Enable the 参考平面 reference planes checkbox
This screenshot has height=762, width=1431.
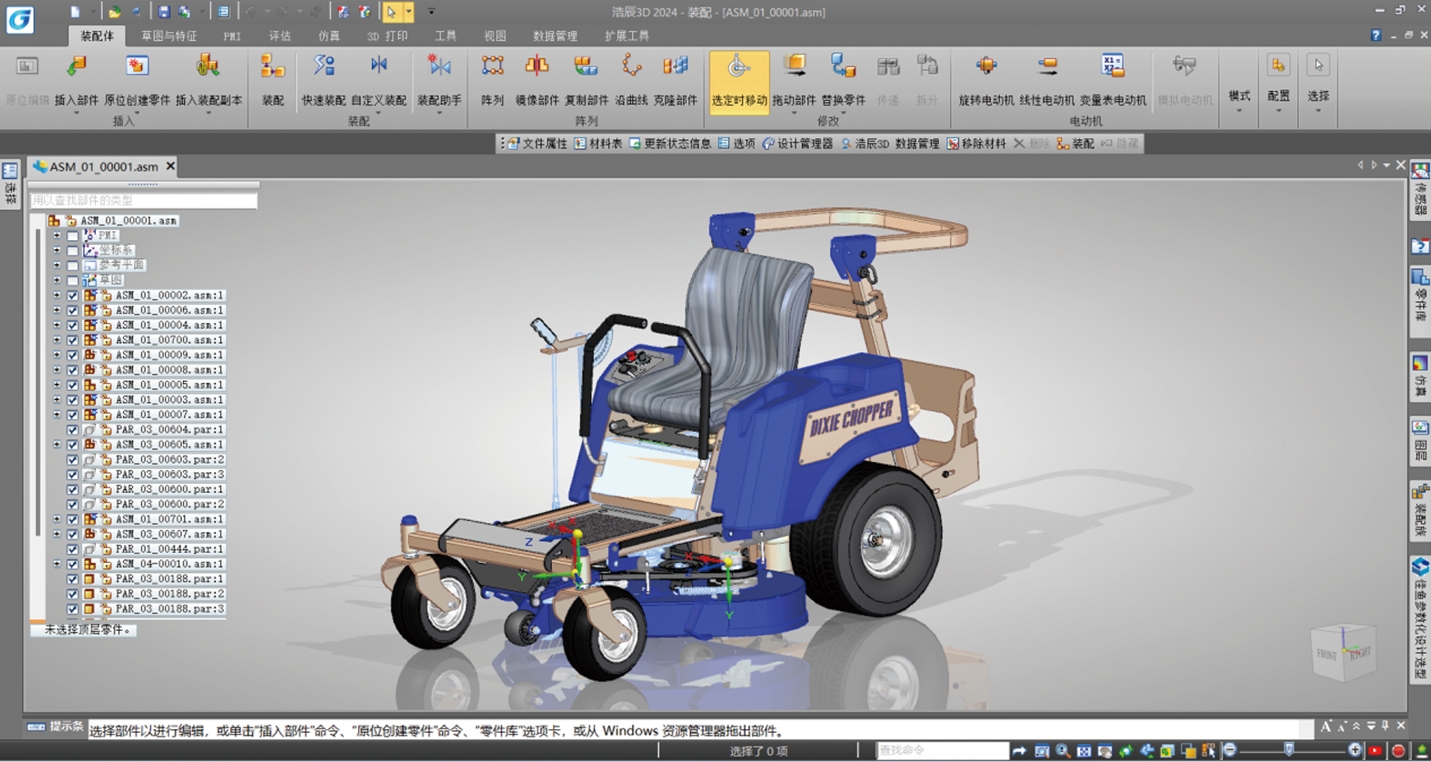tap(72, 265)
